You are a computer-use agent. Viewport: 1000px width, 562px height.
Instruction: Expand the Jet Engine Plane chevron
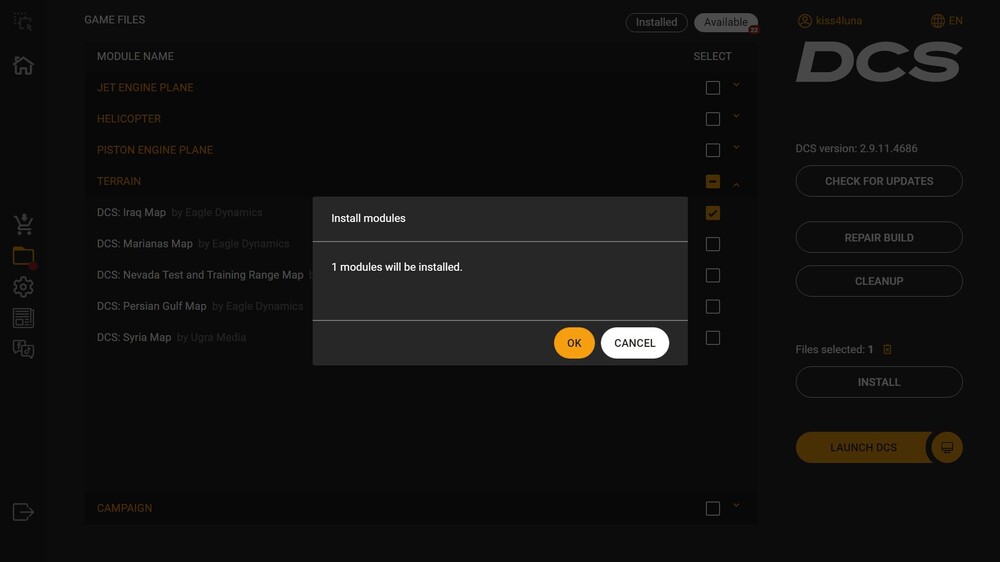736,85
